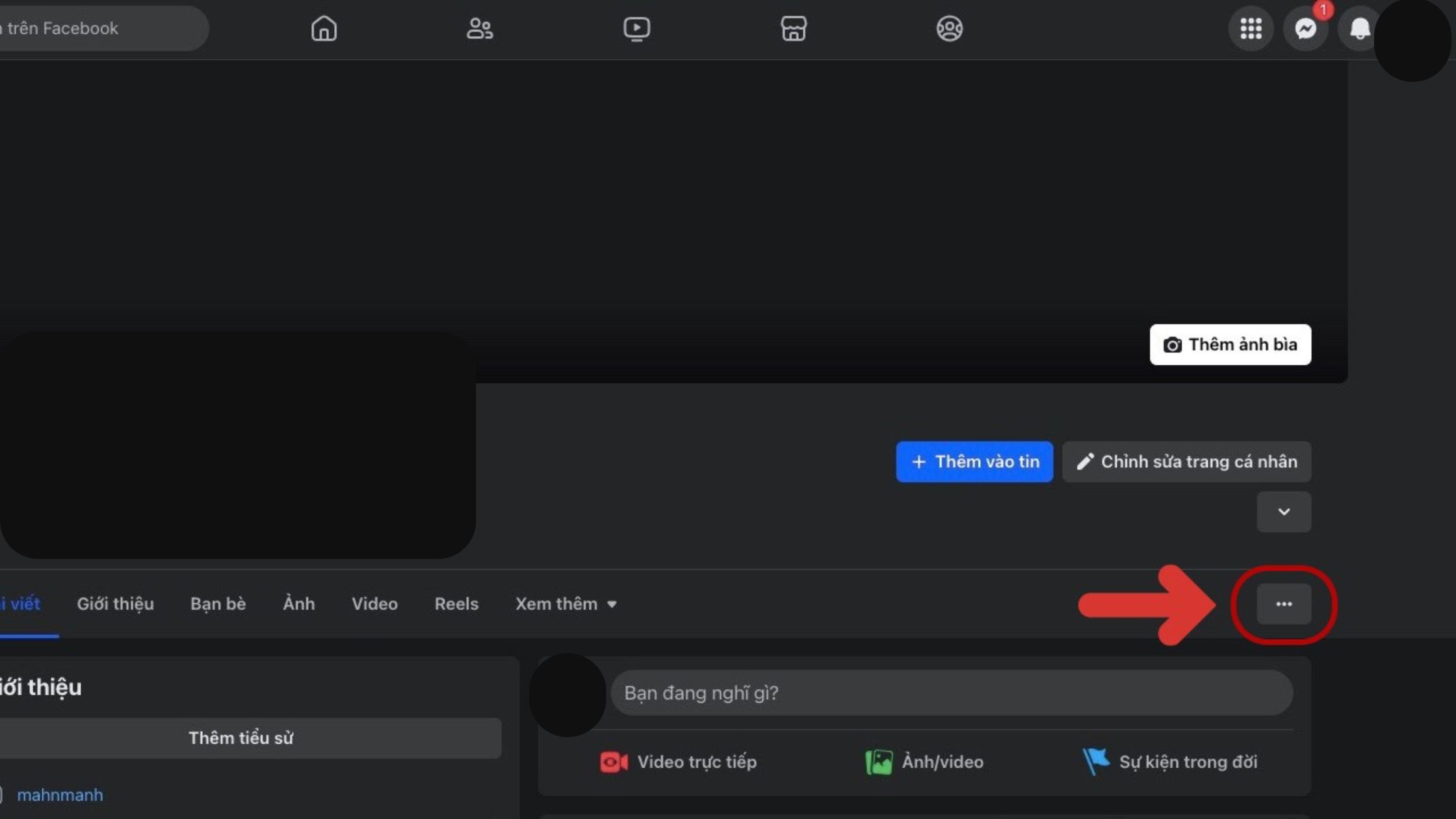The image size is (1456, 819).
Task: Open the mahnmanh link
Action: pyautogui.click(x=60, y=795)
